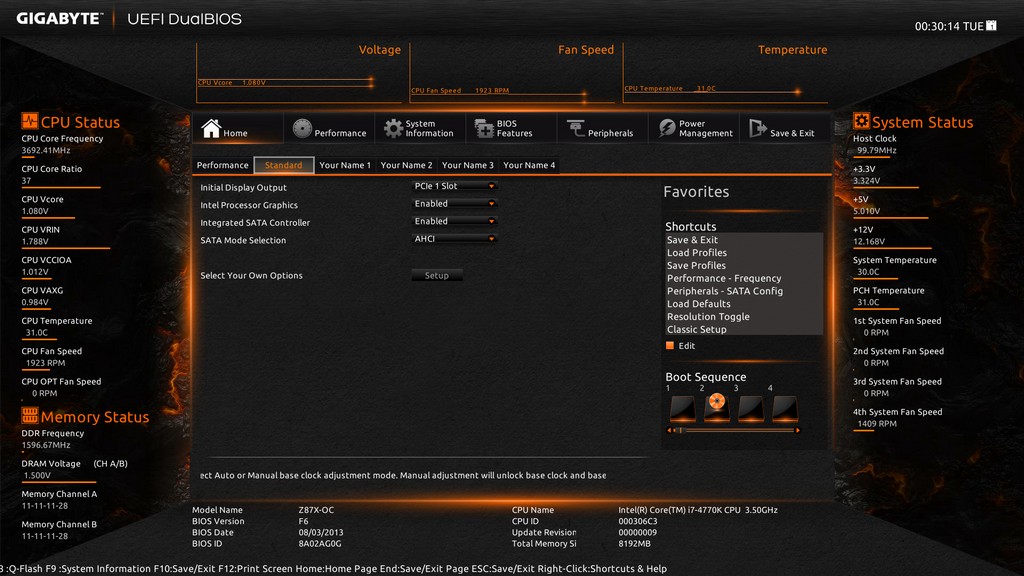Click the Setup button
The width and height of the screenshot is (1024, 576).
[x=437, y=276]
